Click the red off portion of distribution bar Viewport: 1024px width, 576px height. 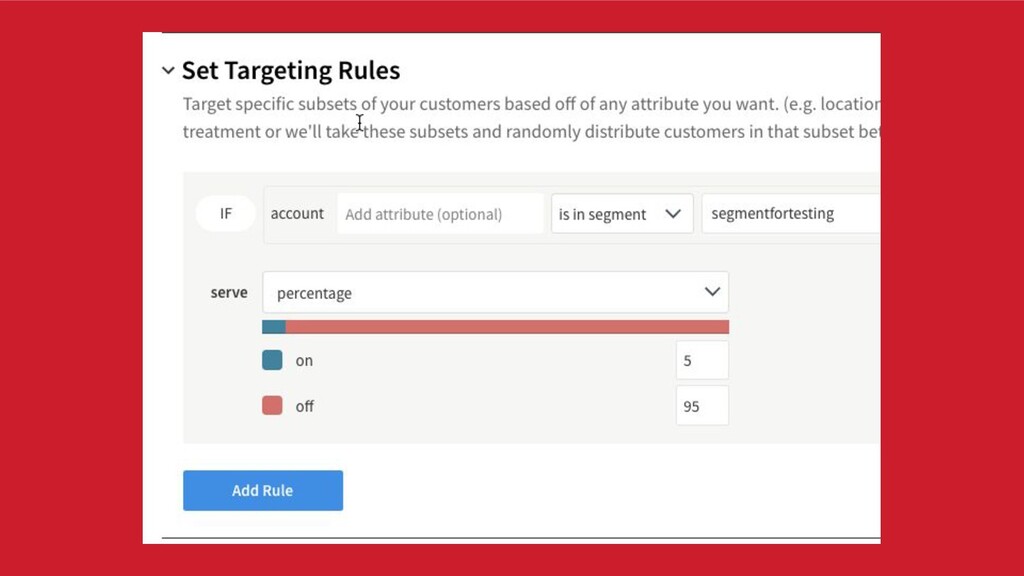(x=507, y=327)
